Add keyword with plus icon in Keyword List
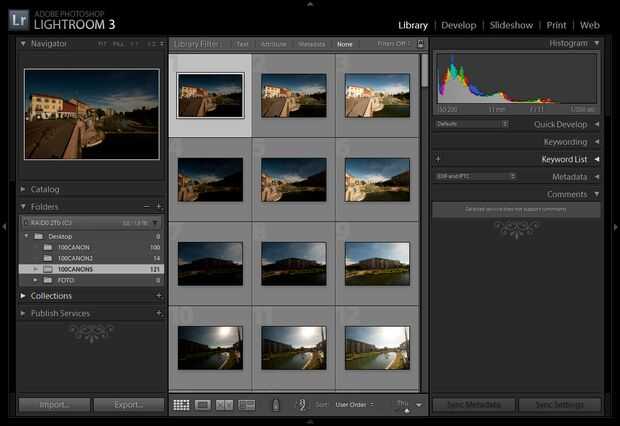The height and width of the screenshot is (426, 620). coord(438,159)
